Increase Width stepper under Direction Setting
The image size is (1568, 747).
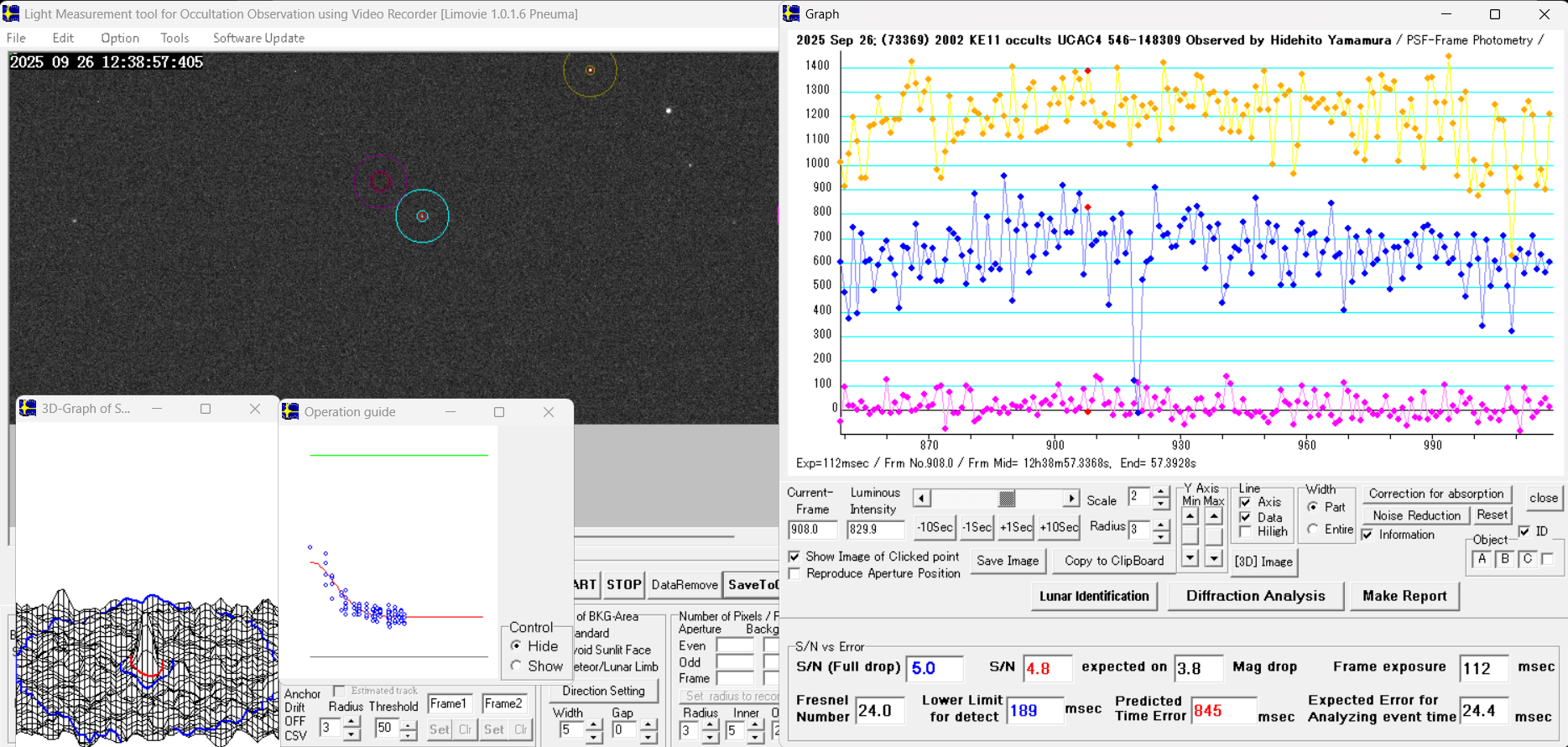[x=594, y=724]
